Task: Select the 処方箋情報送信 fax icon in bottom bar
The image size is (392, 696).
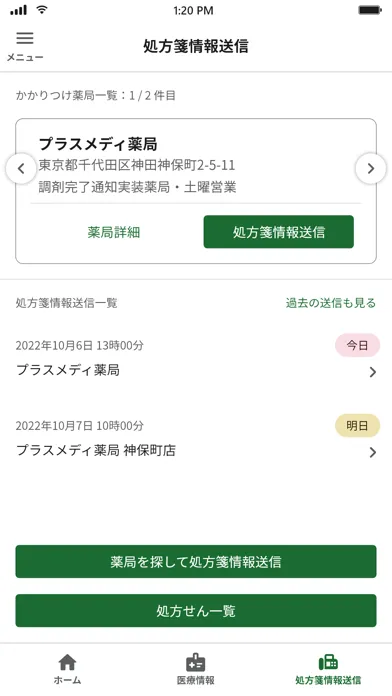Action: click(x=328, y=663)
